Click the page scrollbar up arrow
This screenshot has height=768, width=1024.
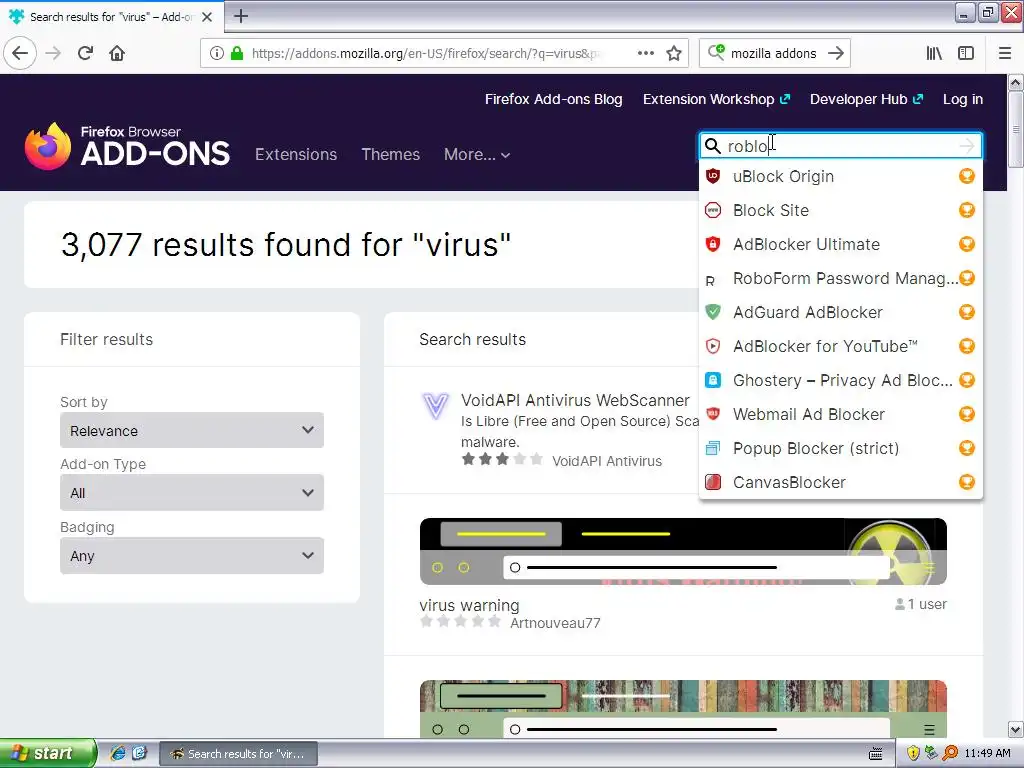(1016, 82)
